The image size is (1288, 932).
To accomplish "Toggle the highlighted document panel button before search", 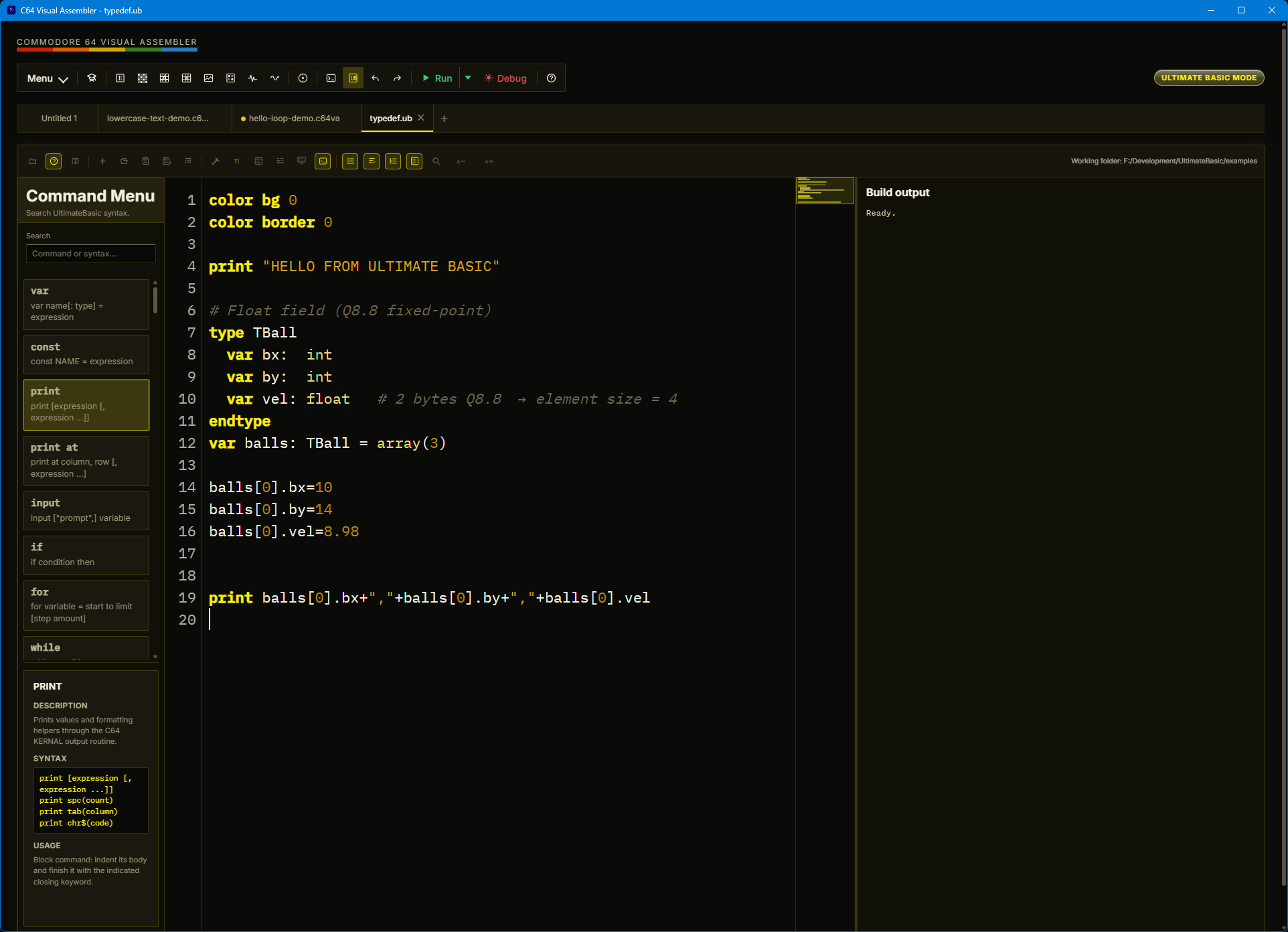I will tap(414, 161).
